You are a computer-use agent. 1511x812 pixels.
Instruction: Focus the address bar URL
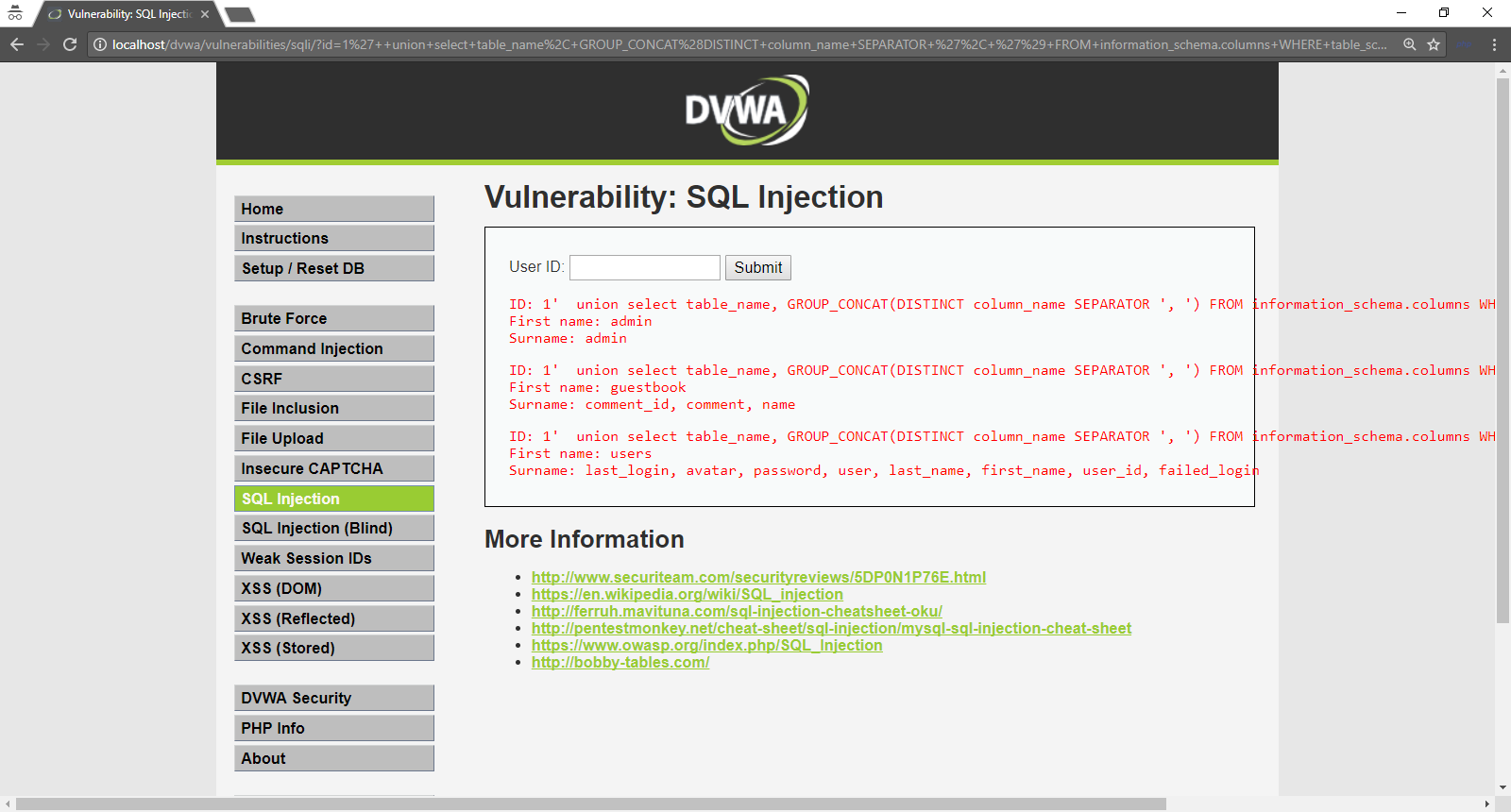pos(749,44)
